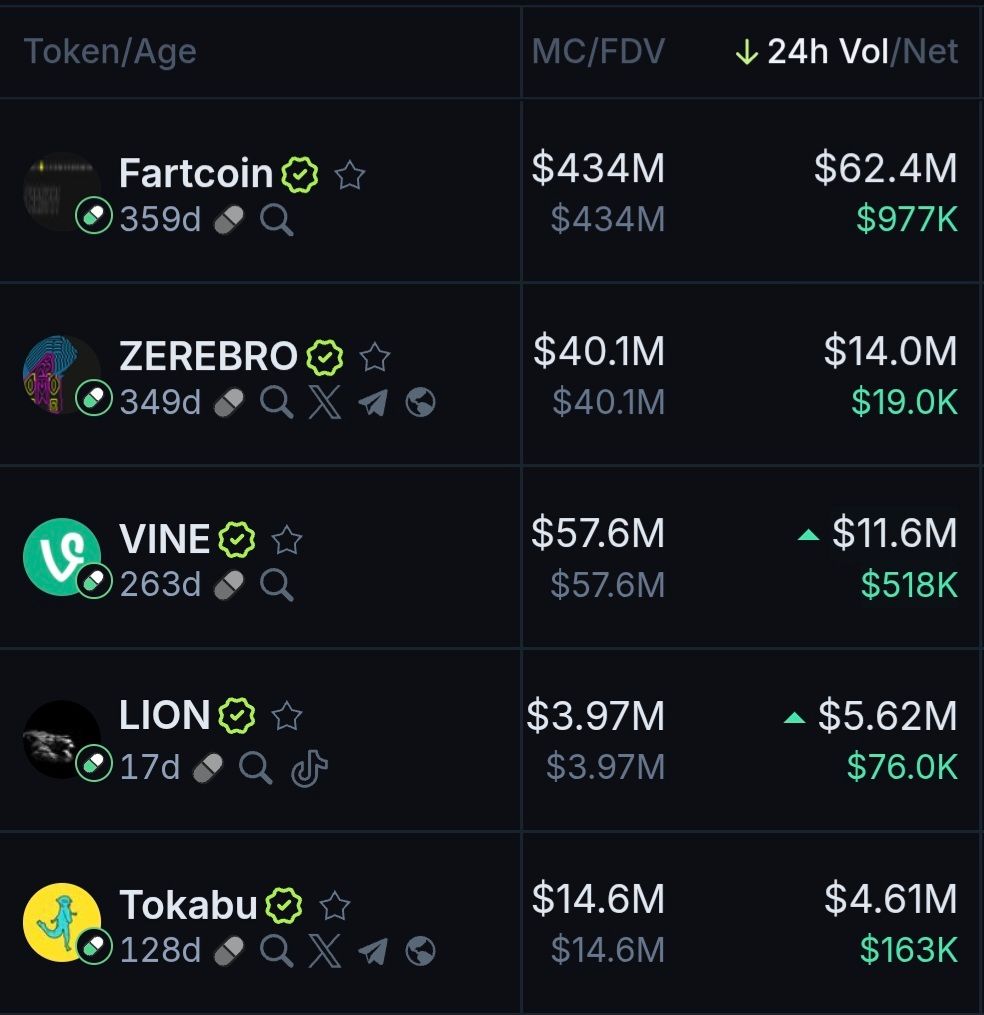Open Tokabu's X (Twitter) profile icon
The height and width of the screenshot is (1015, 984).
click(x=325, y=951)
